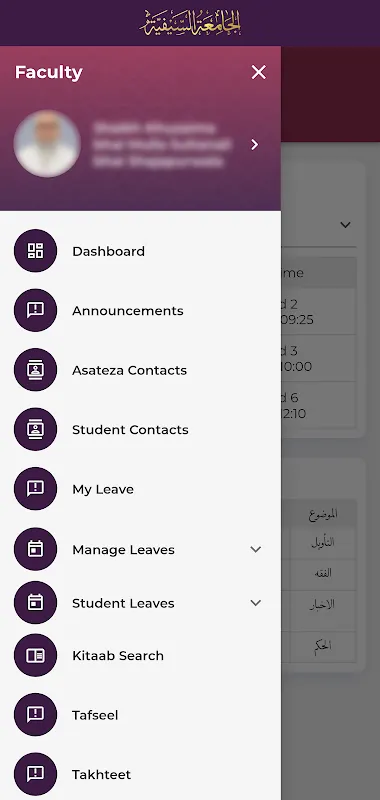
Task: Open the Tafseel menu label
Action: click(x=95, y=715)
